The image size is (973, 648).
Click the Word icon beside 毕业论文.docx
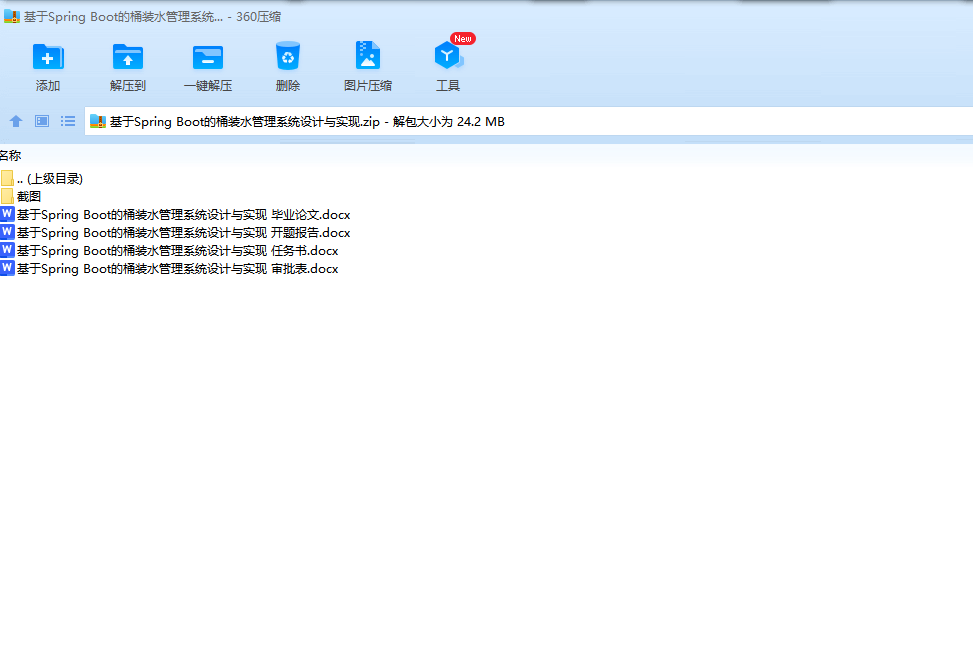point(7,214)
